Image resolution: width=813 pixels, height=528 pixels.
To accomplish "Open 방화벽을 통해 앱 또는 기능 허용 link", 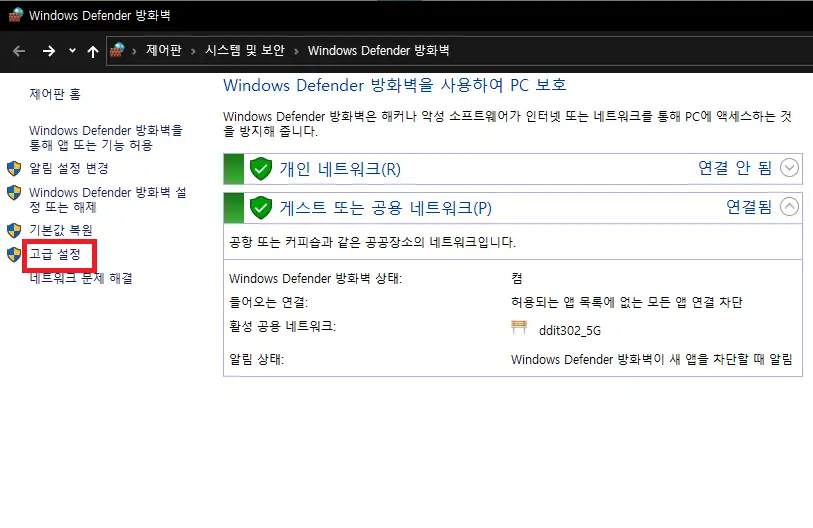I will coord(106,137).
